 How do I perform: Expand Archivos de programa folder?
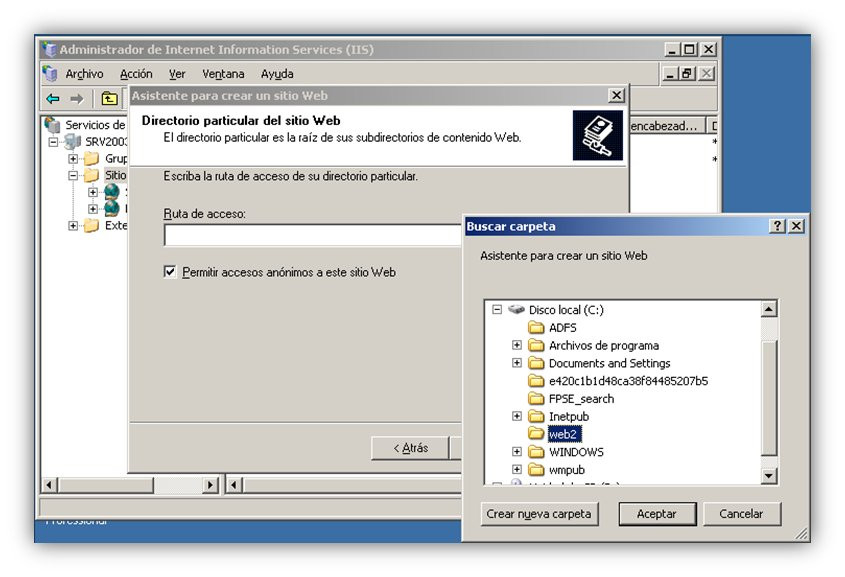pyautogui.click(x=517, y=345)
